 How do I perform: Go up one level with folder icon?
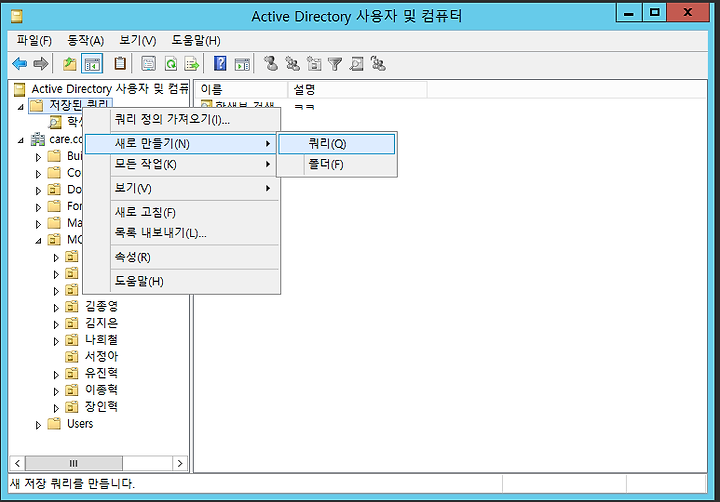click(70, 64)
